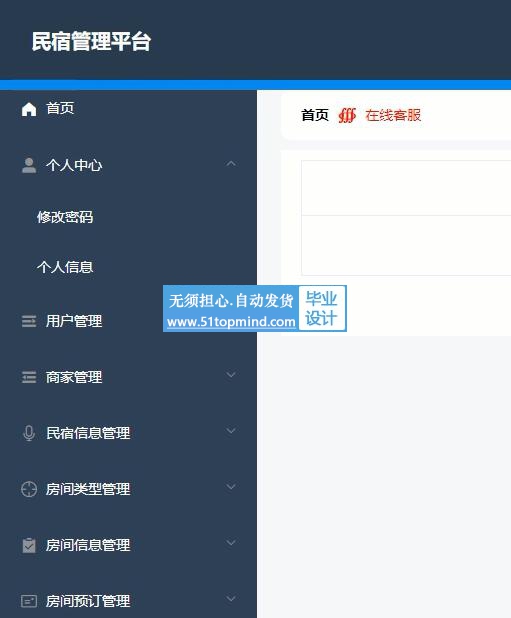Image resolution: width=511 pixels, height=618 pixels.
Task: Expand the 商家管理 chevron
Action: point(231,374)
